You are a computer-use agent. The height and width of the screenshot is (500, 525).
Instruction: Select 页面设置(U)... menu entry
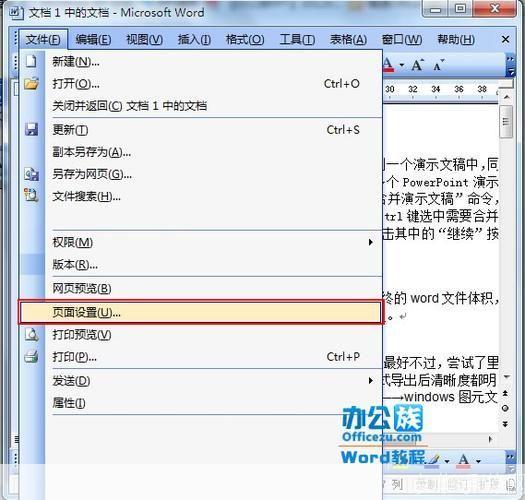(x=200, y=312)
